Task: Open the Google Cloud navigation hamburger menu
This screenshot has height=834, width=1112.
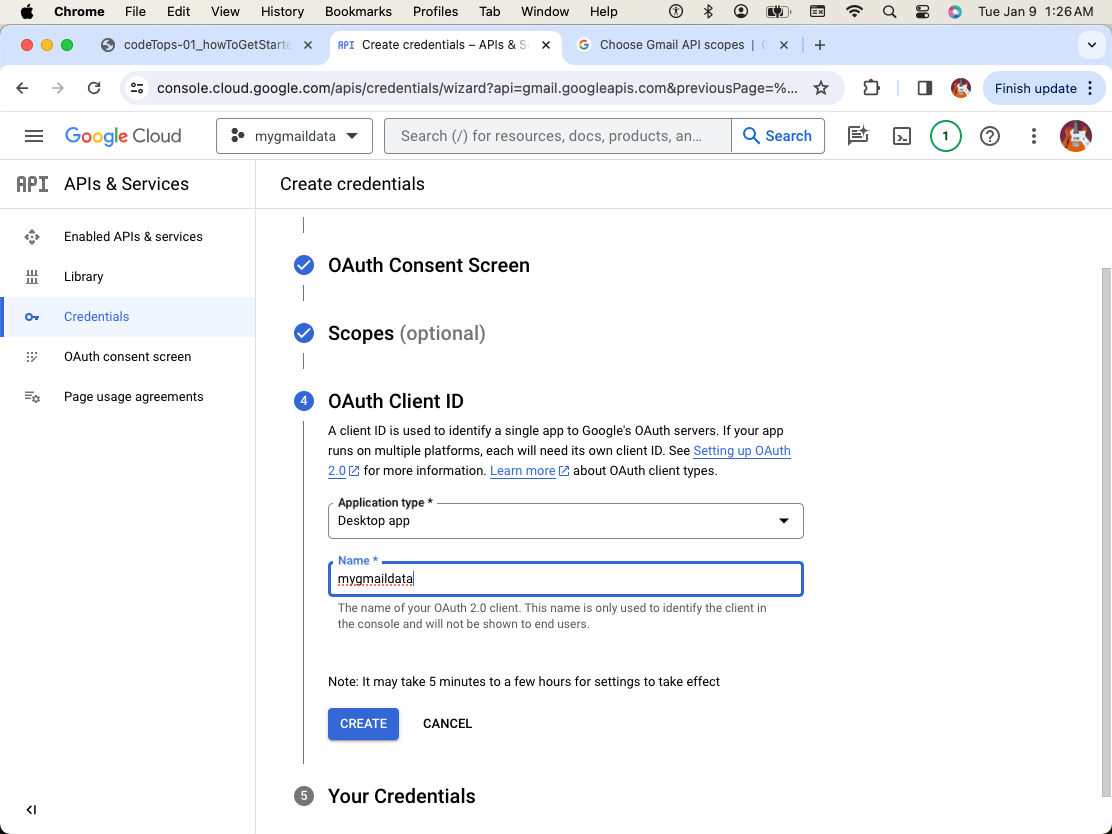Action: 33,136
